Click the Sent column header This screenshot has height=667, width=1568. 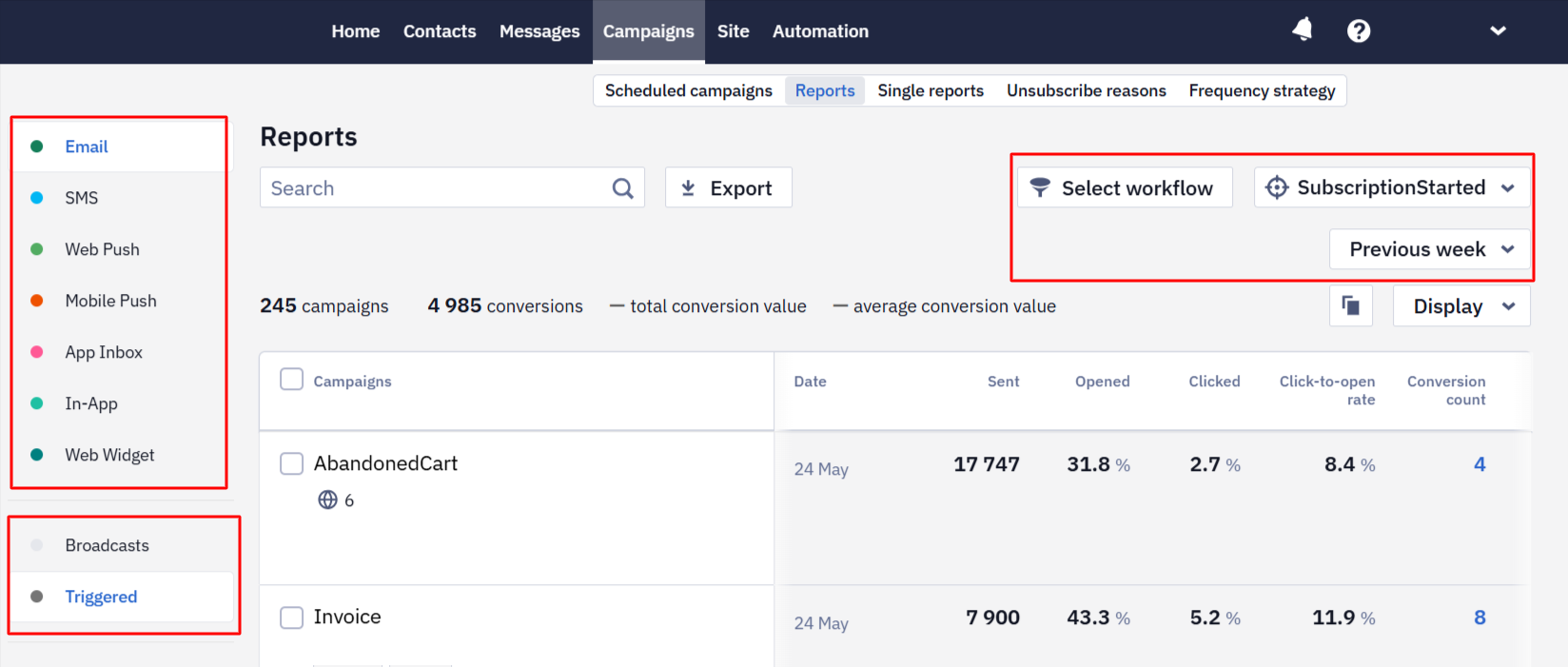[1003, 382]
